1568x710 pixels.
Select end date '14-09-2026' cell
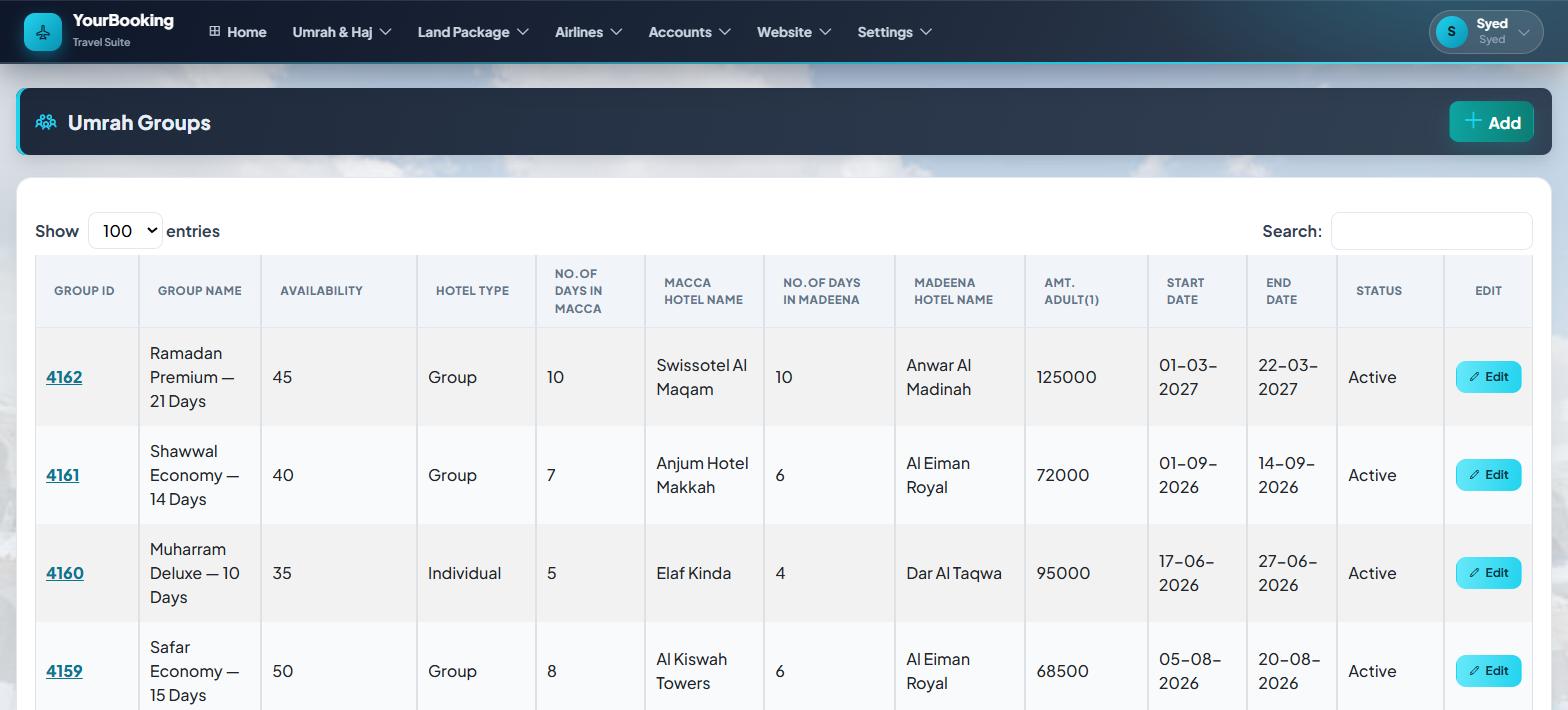[1292, 475]
